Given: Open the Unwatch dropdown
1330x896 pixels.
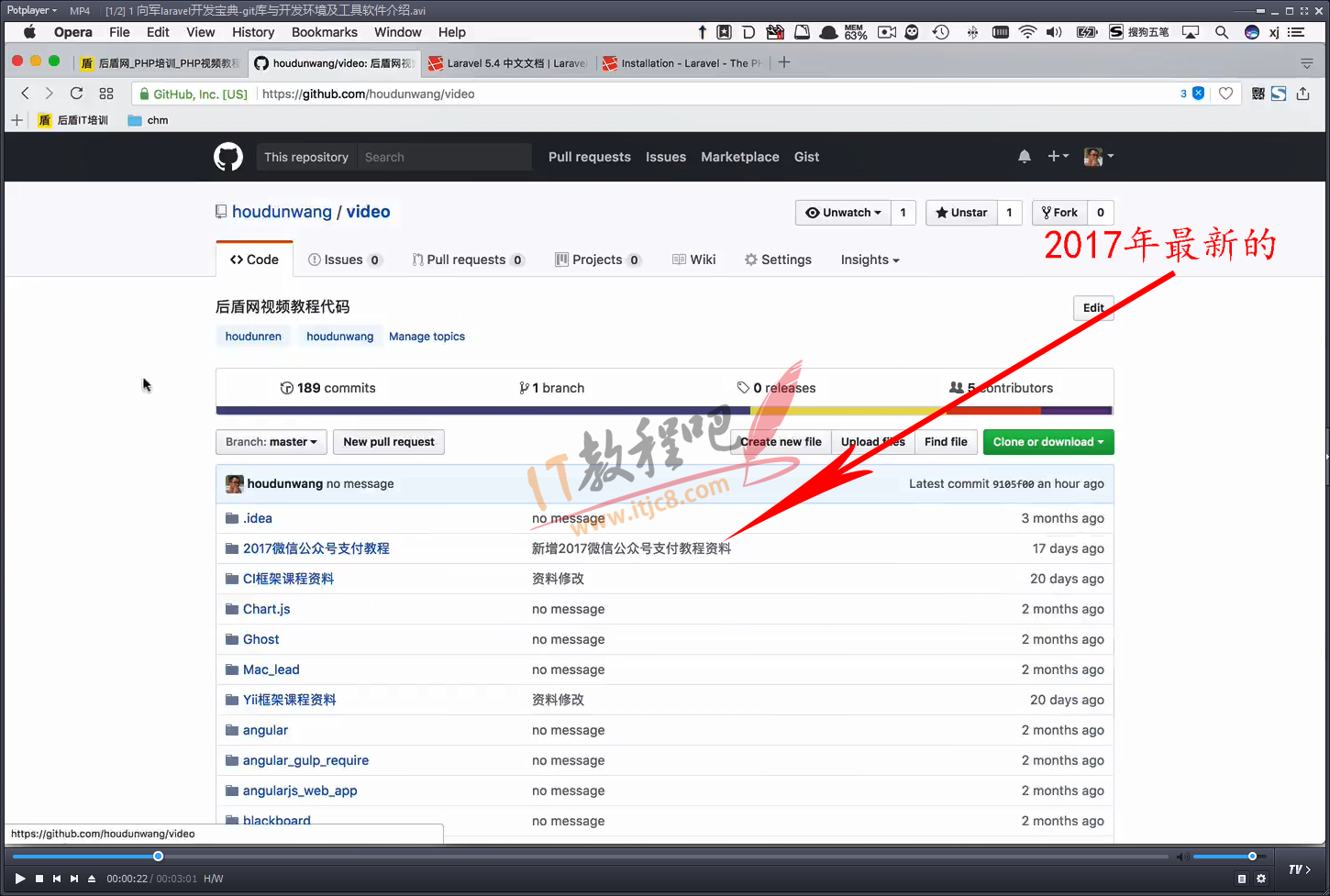Looking at the screenshot, I should (843, 213).
